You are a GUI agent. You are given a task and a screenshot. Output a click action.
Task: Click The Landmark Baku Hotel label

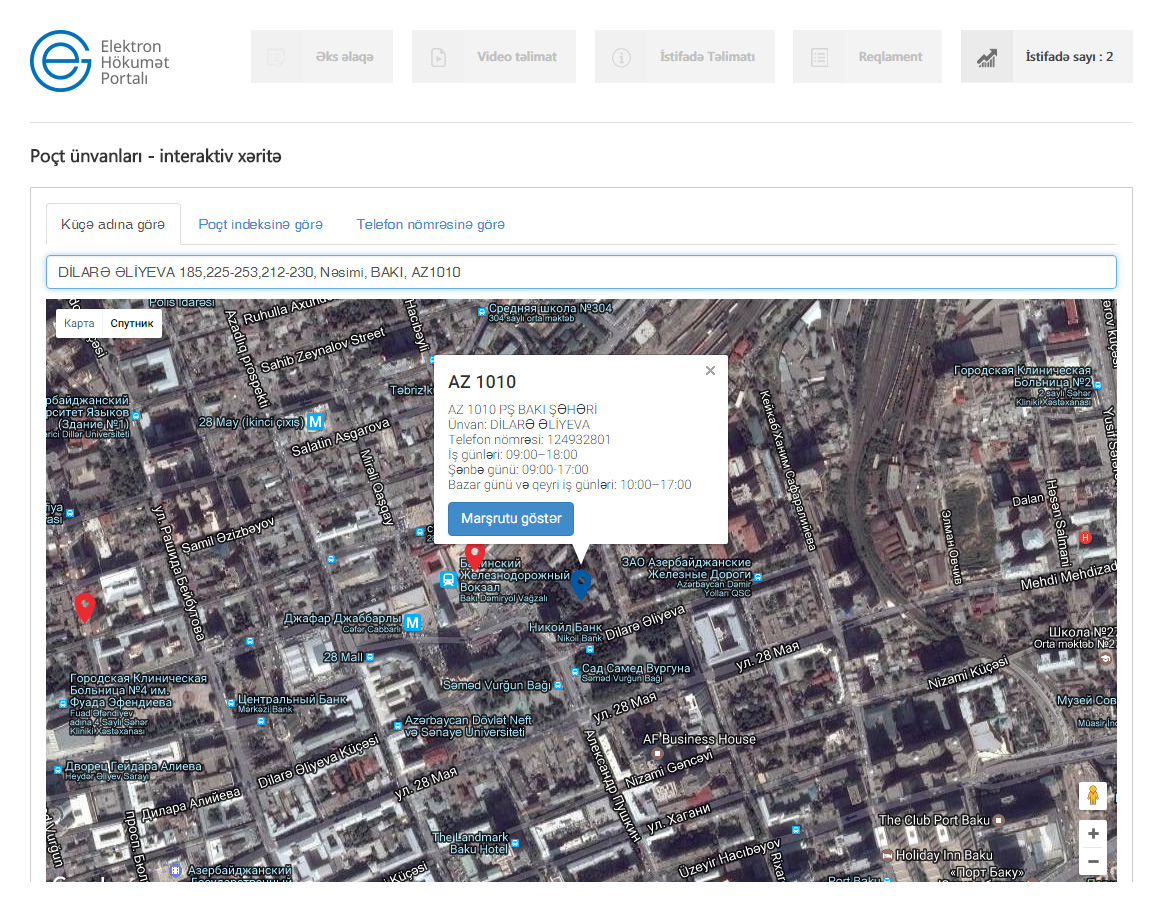[x=470, y=842]
